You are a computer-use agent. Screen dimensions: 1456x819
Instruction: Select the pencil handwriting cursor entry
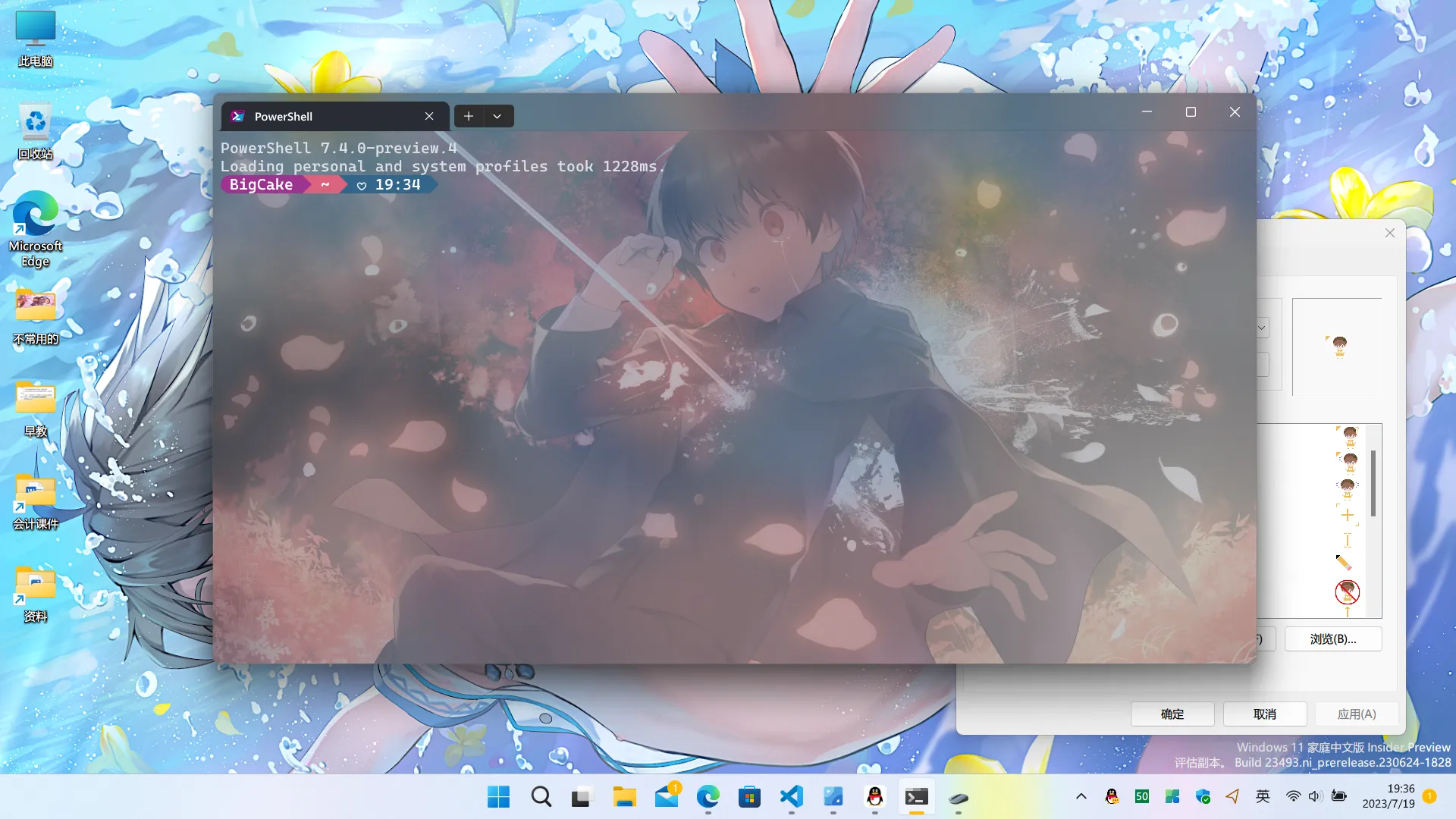1344,563
